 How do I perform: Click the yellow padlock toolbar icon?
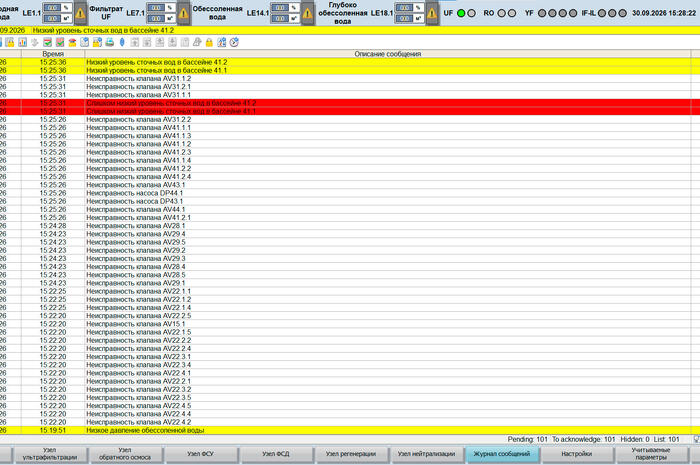click(209, 42)
